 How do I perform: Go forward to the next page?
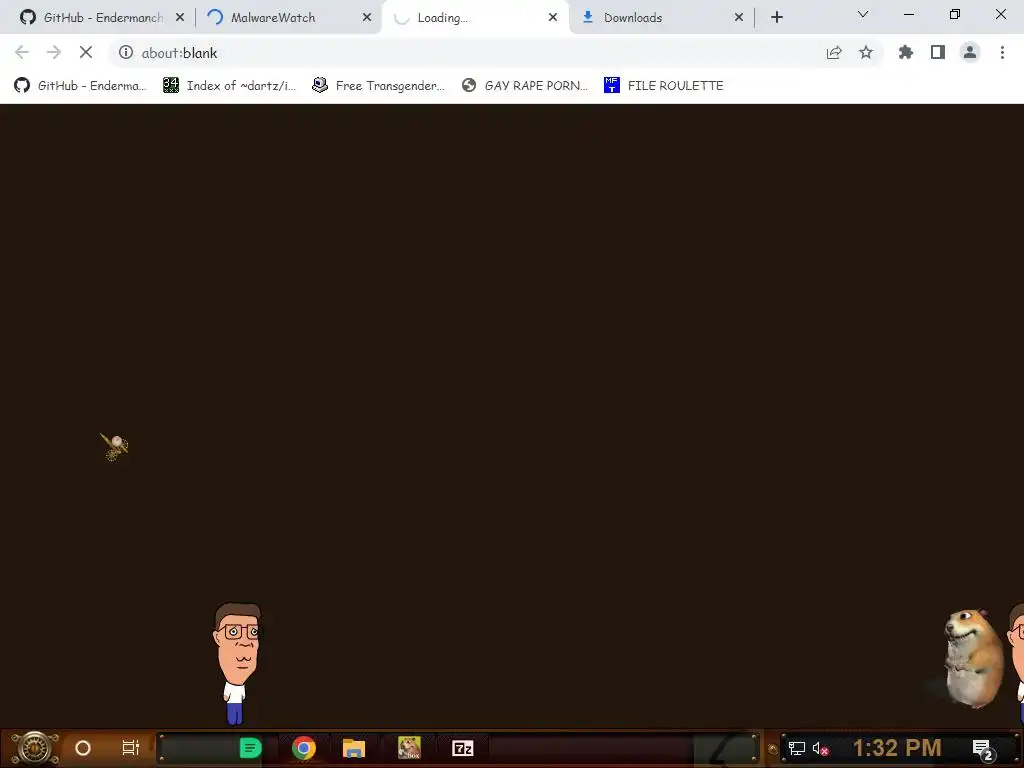tap(54, 52)
